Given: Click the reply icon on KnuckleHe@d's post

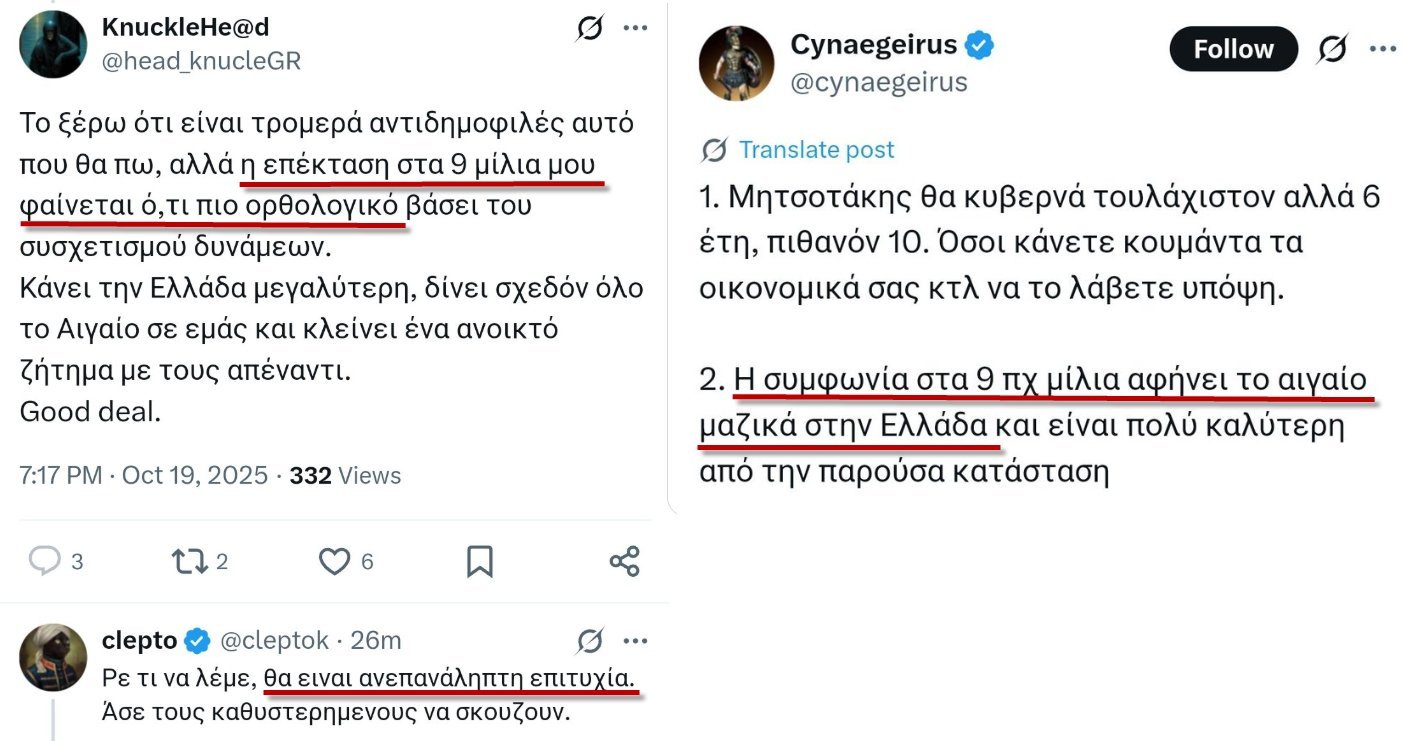Looking at the screenshot, I should pos(45,561).
